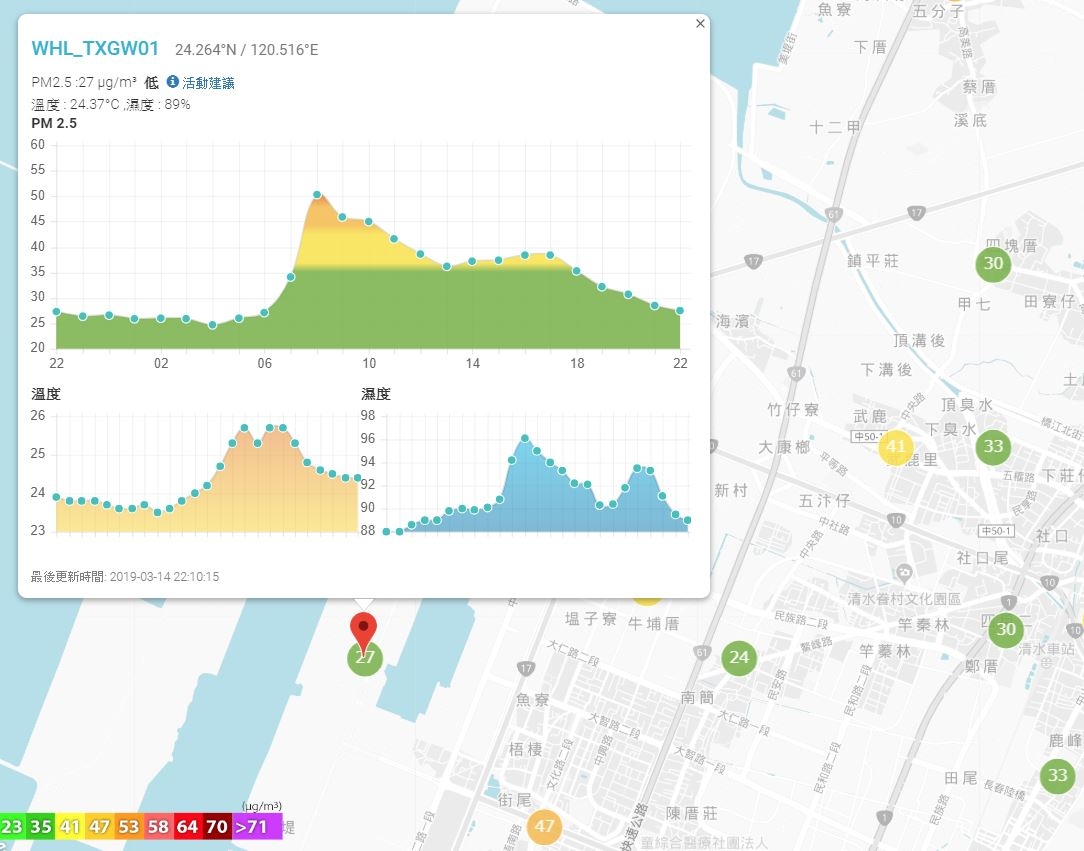The height and width of the screenshot is (851, 1084).
Task: Click the highest humidity chart data point
Action: click(525, 438)
